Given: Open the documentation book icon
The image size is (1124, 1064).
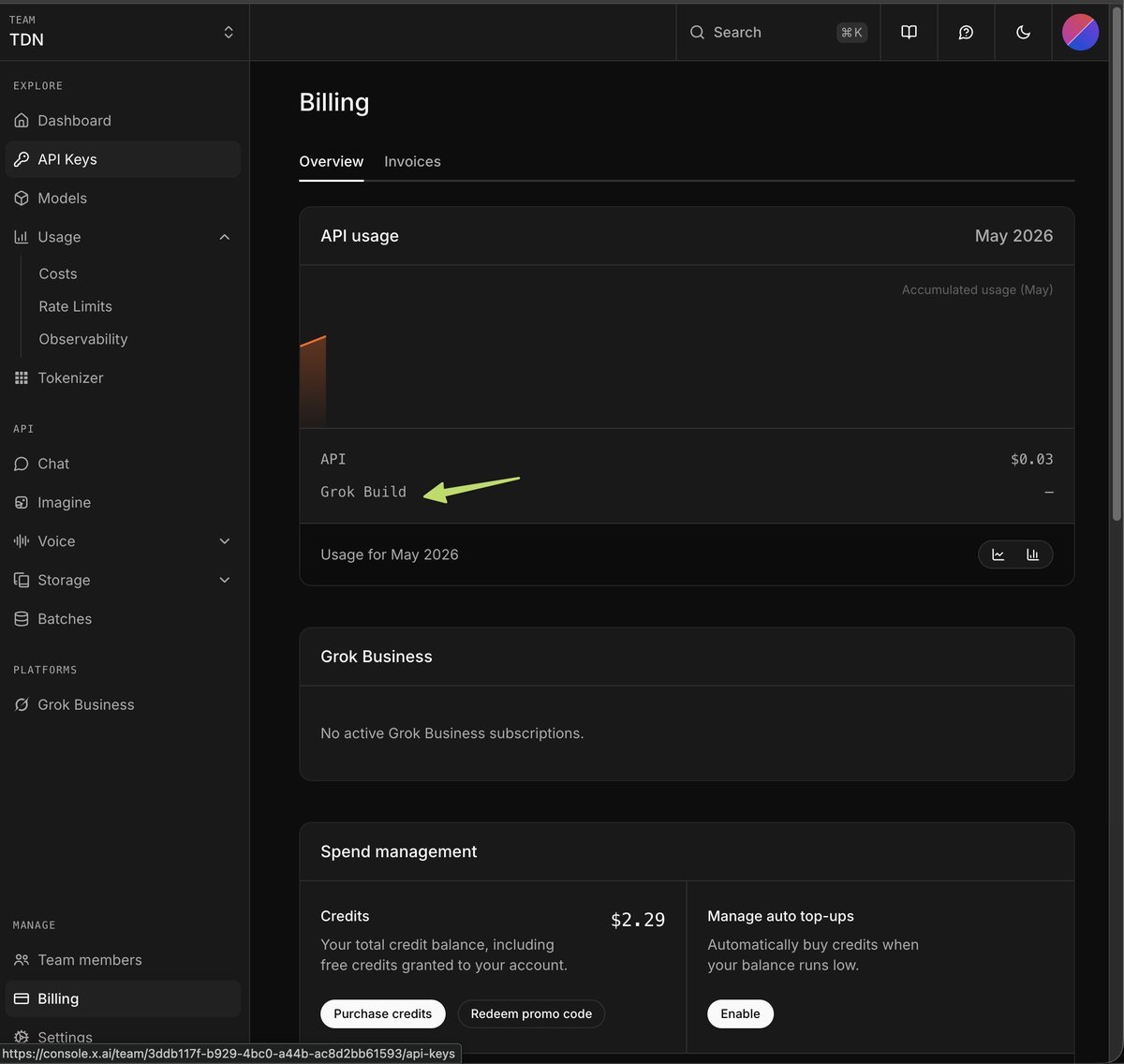Looking at the screenshot, I should 909,32.
